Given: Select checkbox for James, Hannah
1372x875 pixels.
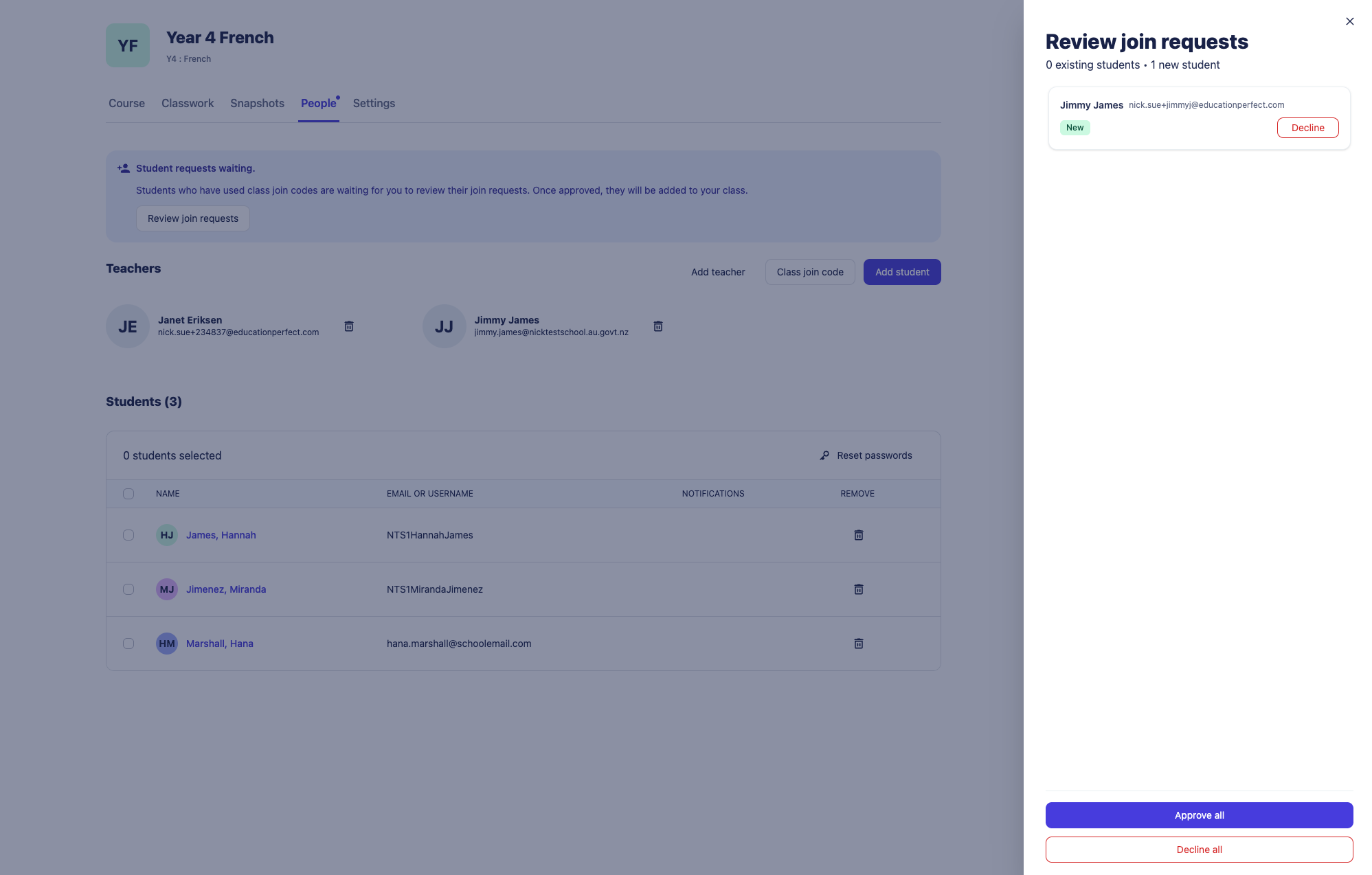Looking at the screenshot, I should tap(128, 535).
